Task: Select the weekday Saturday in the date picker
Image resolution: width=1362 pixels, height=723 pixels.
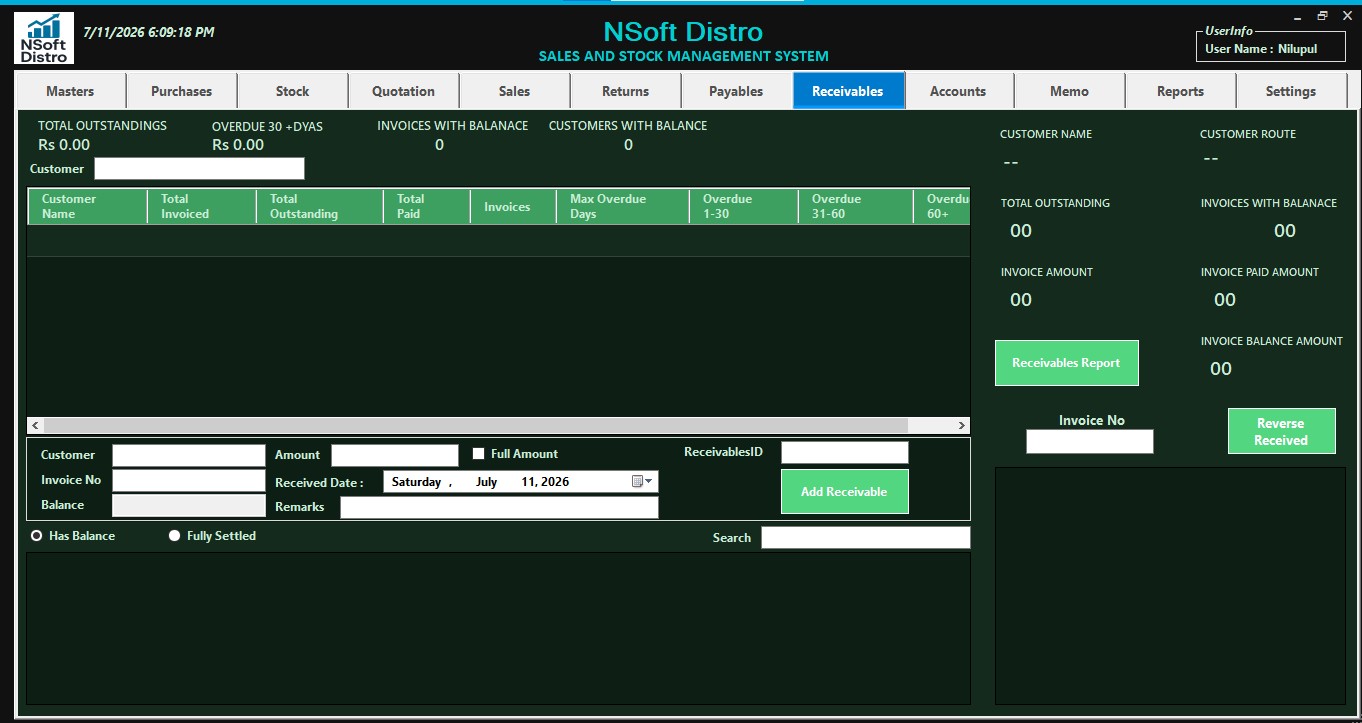Action: coord(416,482)
